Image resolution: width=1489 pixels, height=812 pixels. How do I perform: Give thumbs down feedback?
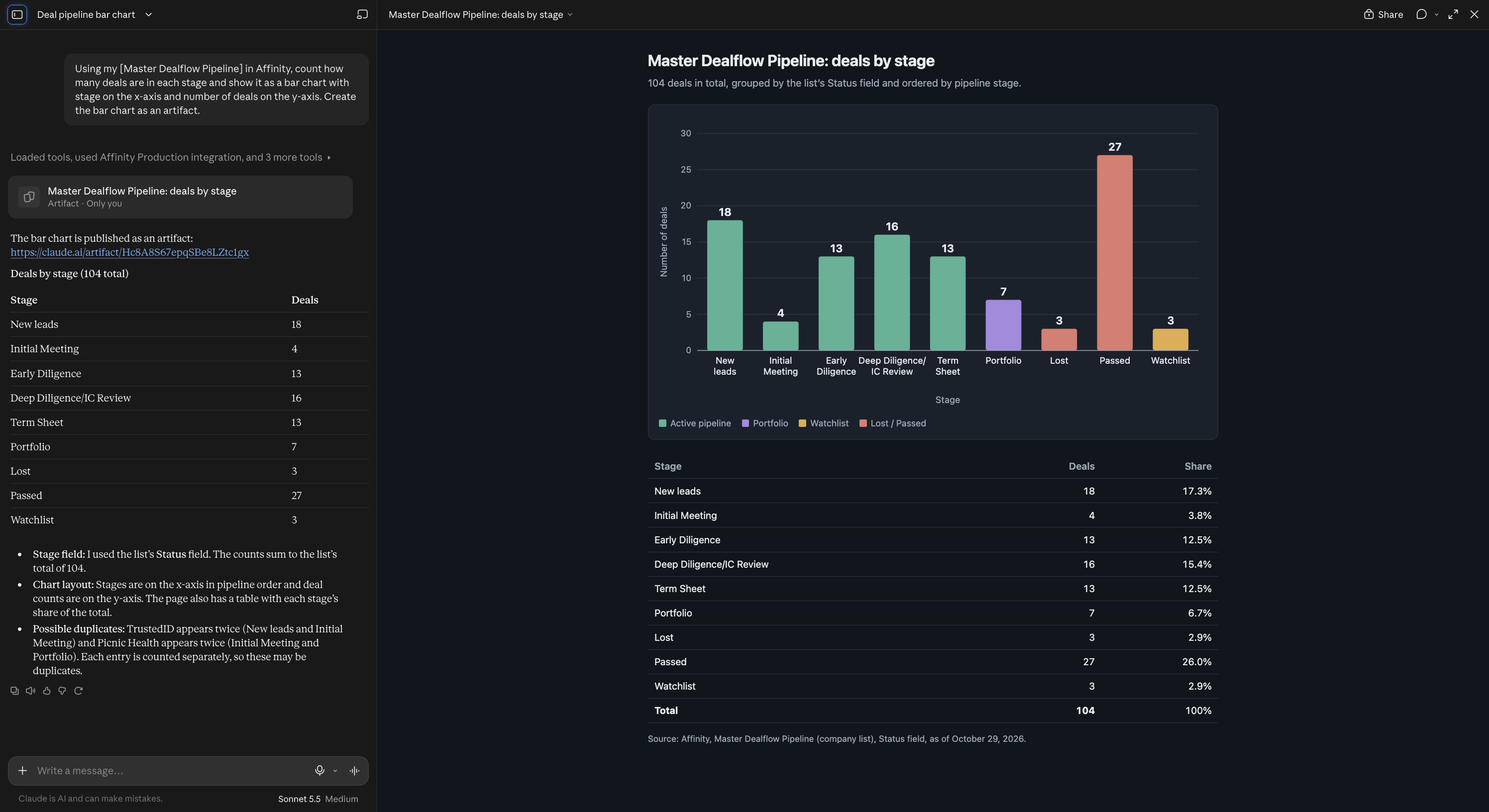(62, 691)
